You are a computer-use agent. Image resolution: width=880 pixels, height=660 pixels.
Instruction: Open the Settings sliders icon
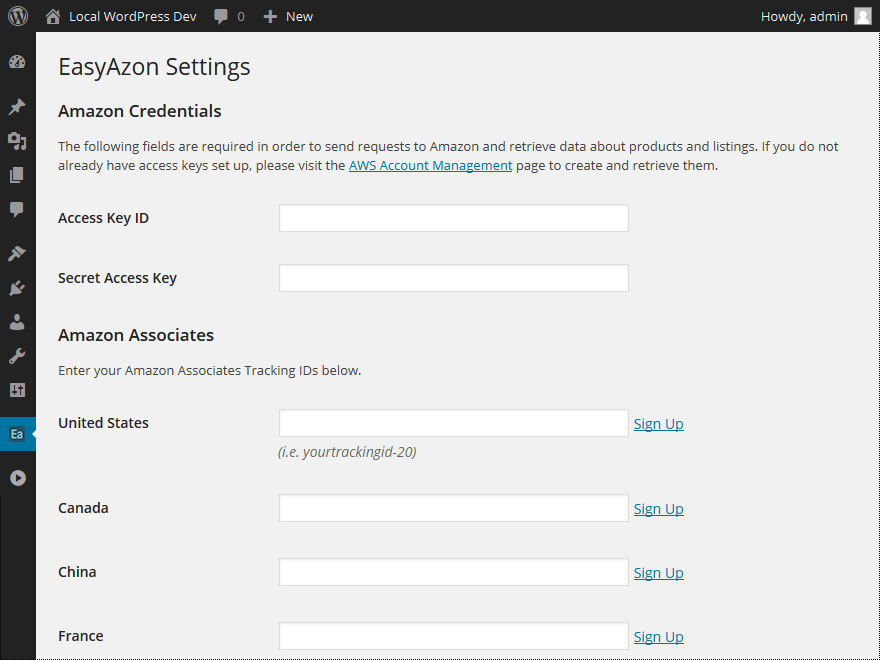17,390
